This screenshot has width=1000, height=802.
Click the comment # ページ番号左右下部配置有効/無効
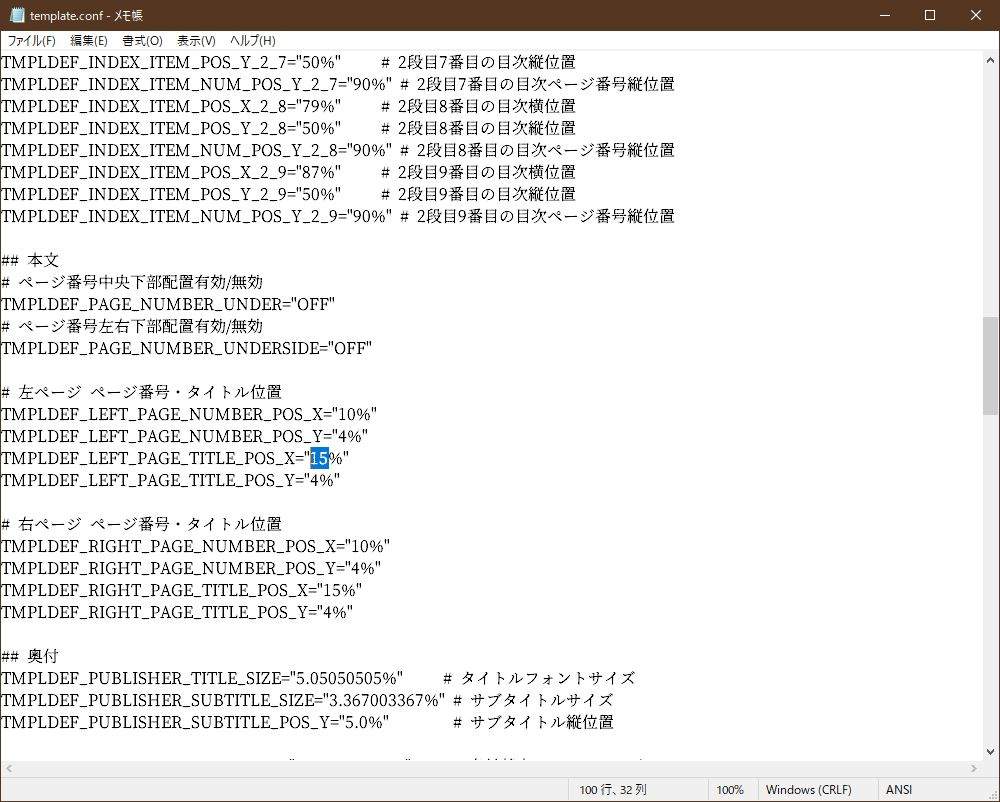pyautogui.click(x=132, y=326)
